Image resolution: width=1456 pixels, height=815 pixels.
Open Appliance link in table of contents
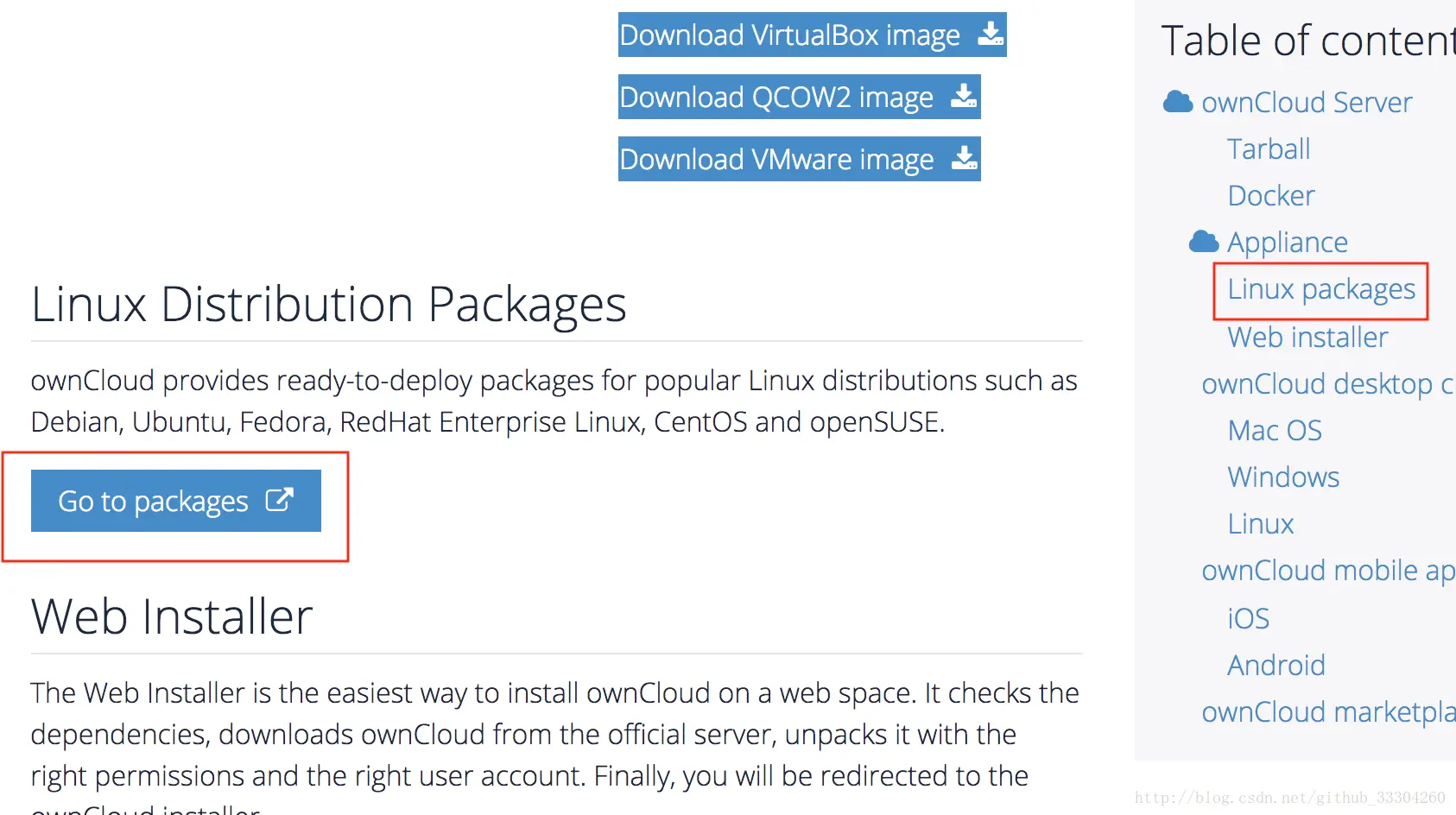tap(1288, 243)
